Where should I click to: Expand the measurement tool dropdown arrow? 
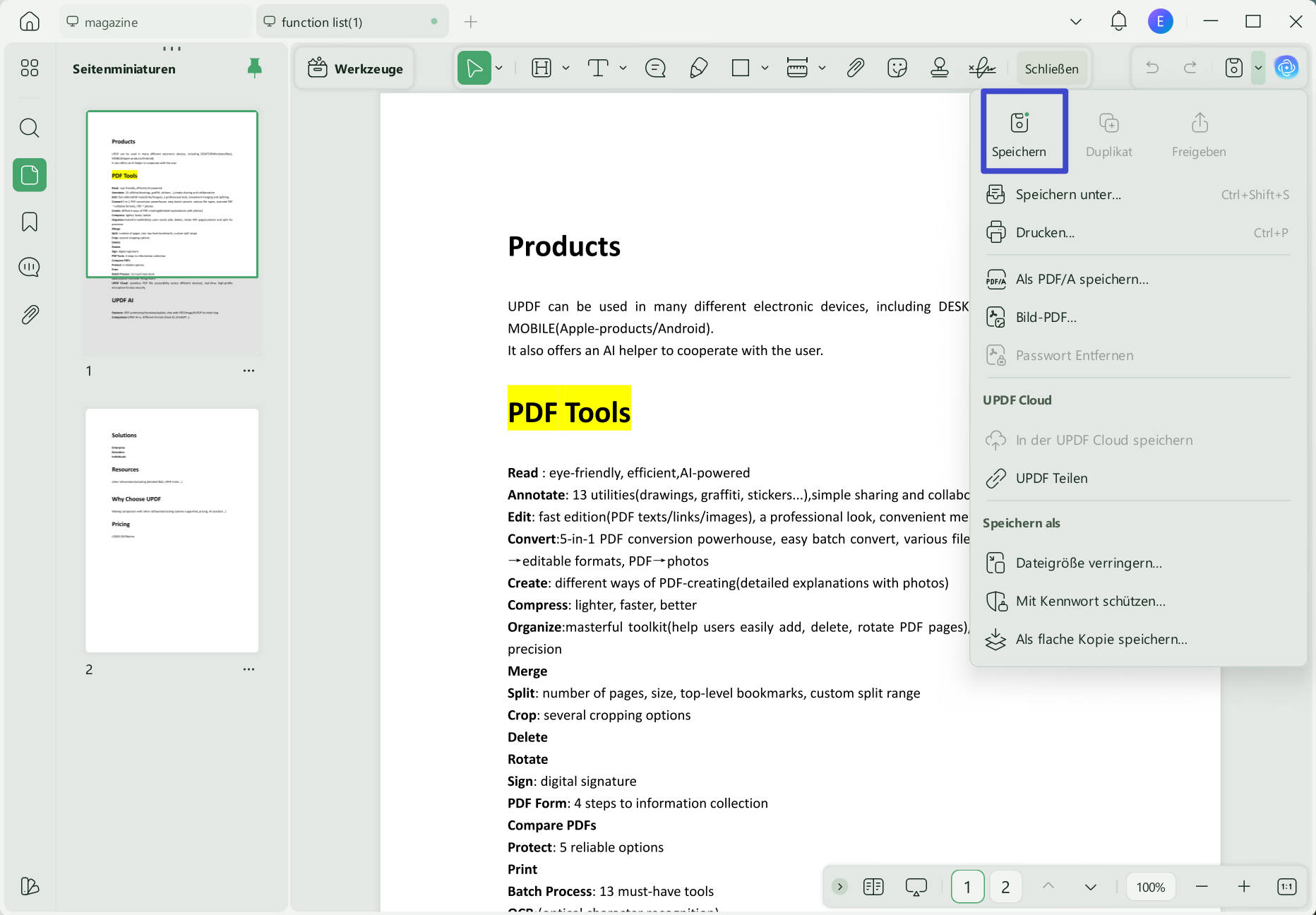click(x=822, y=68)
